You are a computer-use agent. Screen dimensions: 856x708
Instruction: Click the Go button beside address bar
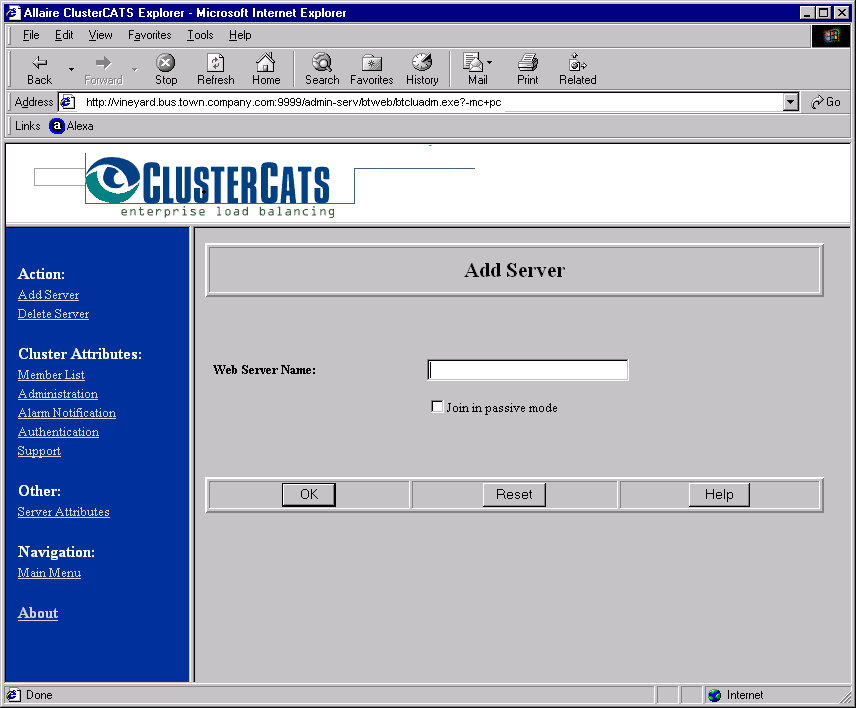pos(825,102)
